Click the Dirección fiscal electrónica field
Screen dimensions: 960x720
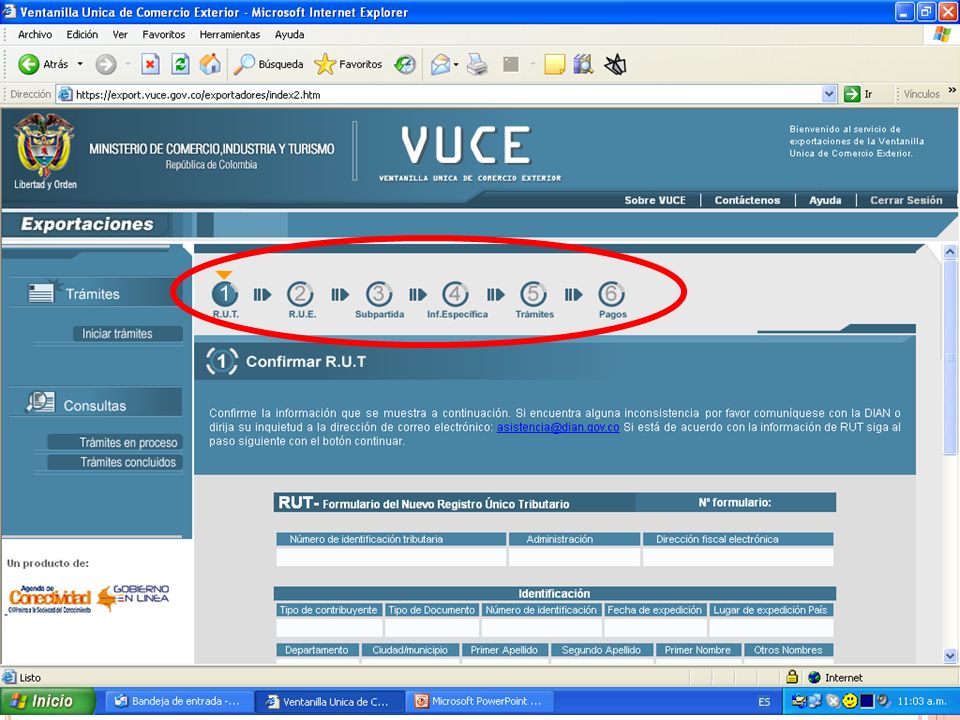(738, 557)
